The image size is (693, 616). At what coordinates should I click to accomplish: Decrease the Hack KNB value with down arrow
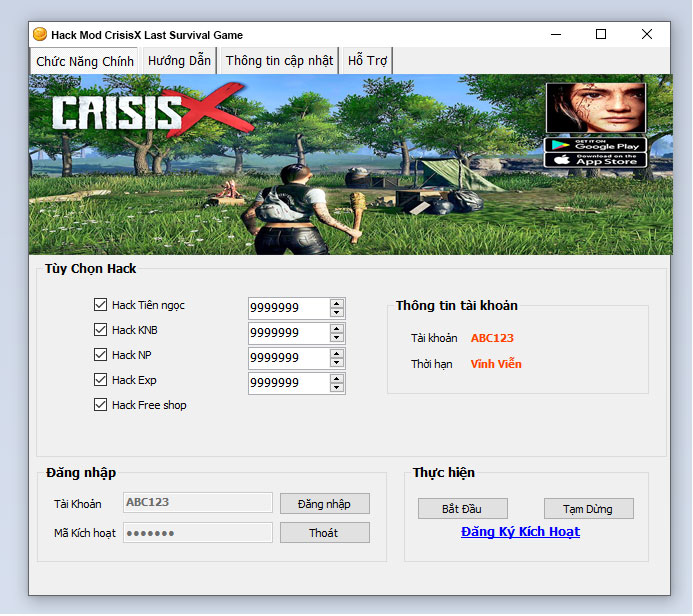pos(337,338)
